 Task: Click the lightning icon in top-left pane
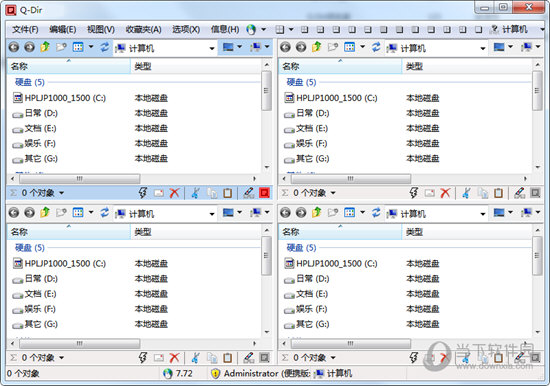142,192
